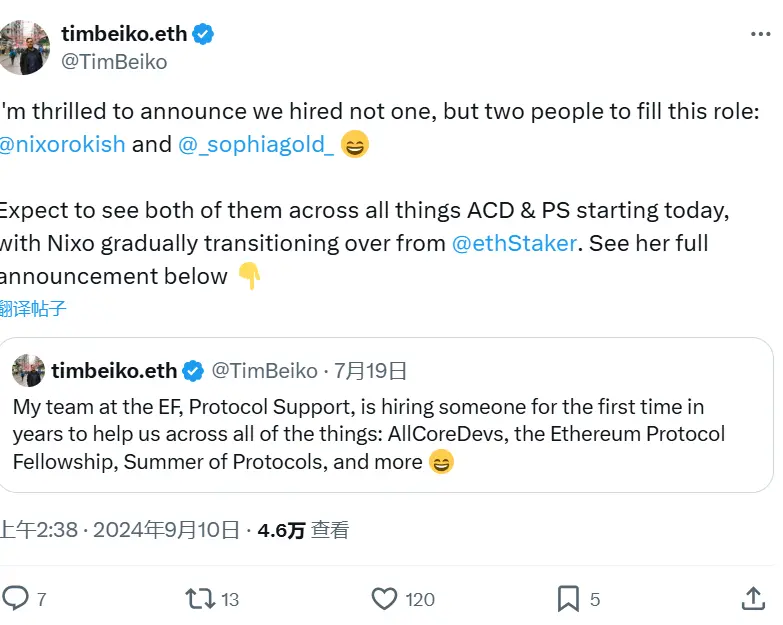Click the 翻译帖子 translate post link
The width and height of the screenshot is (783, 625).
click(x=33, y=309)
